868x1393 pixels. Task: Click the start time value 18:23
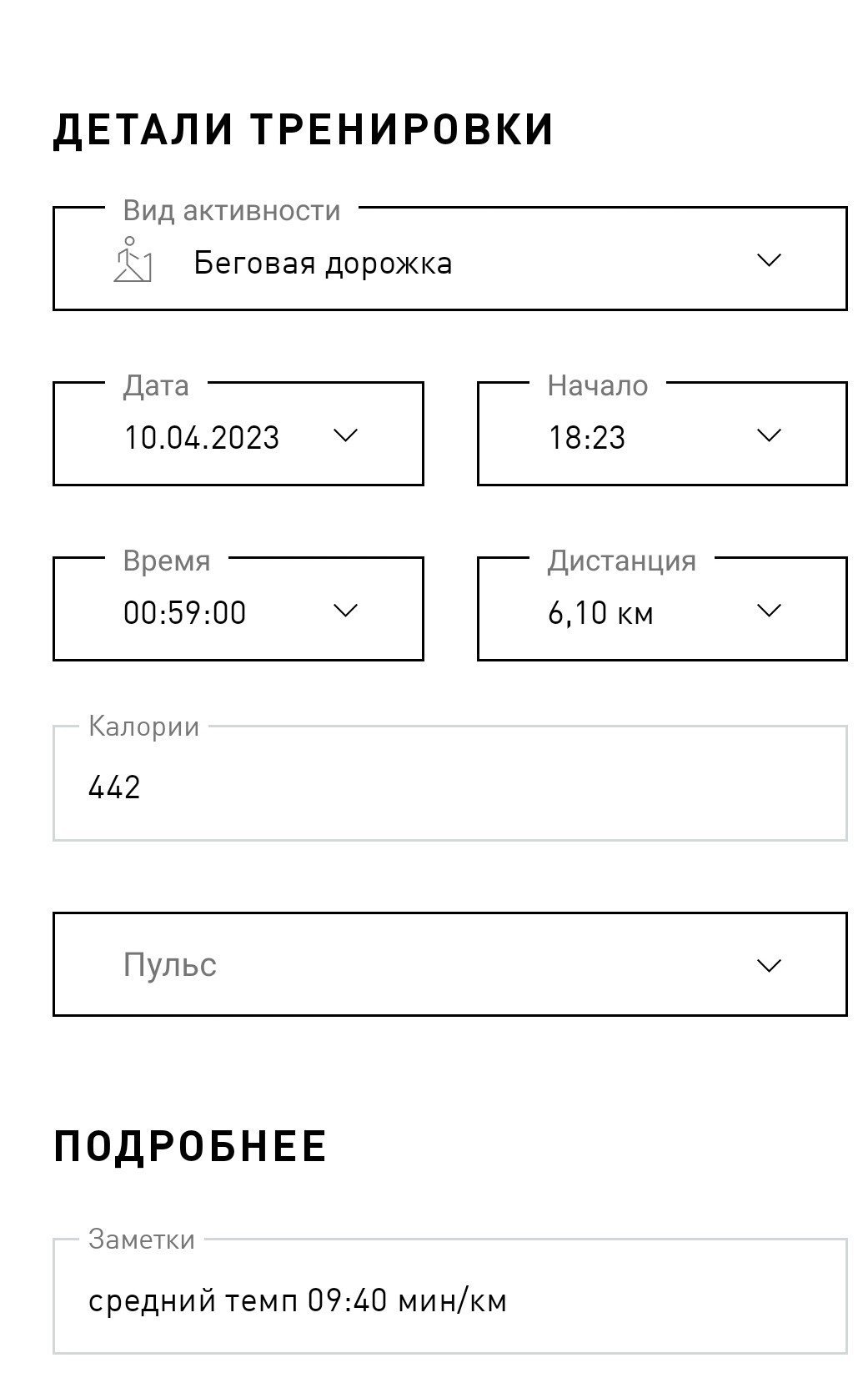pyautogui.click(x=586, y=438)
